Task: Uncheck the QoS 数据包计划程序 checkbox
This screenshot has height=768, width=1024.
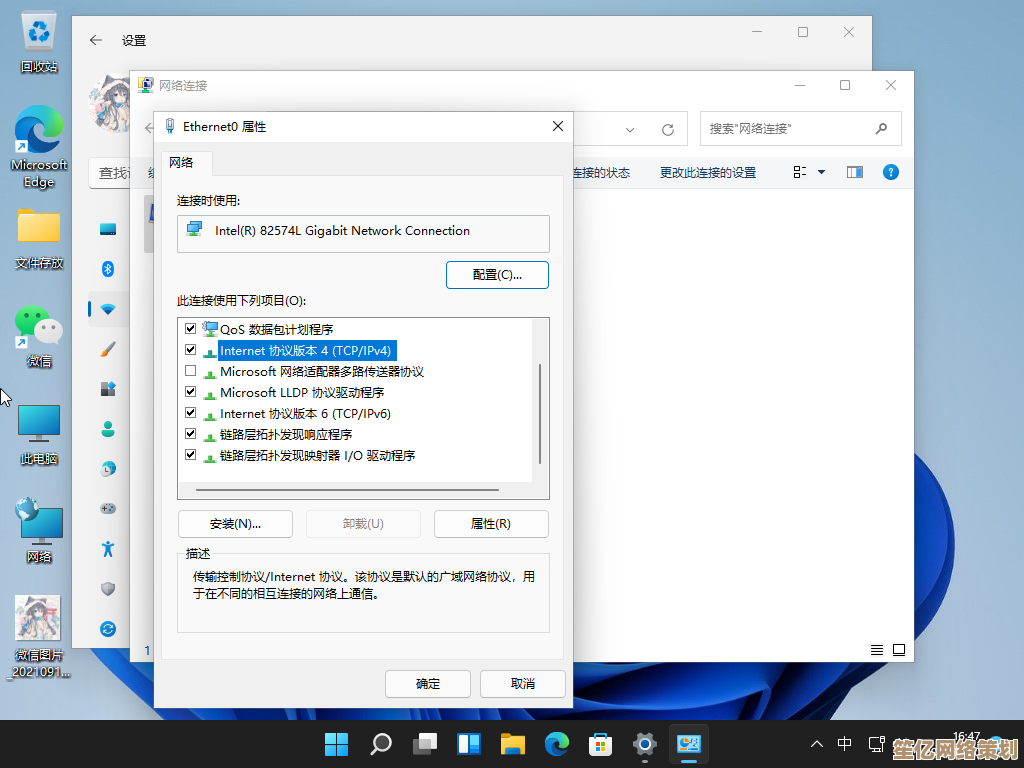Action: pyautogui.click(x=191, y=329)
